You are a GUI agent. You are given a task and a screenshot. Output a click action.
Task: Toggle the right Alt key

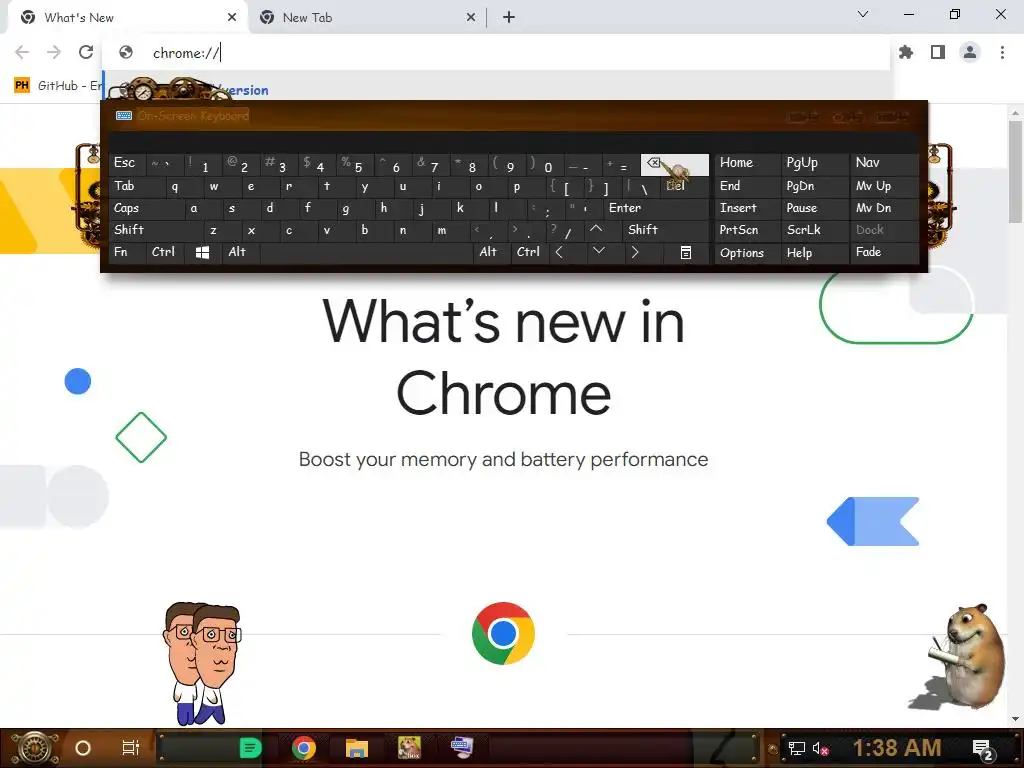click(490, 252)
